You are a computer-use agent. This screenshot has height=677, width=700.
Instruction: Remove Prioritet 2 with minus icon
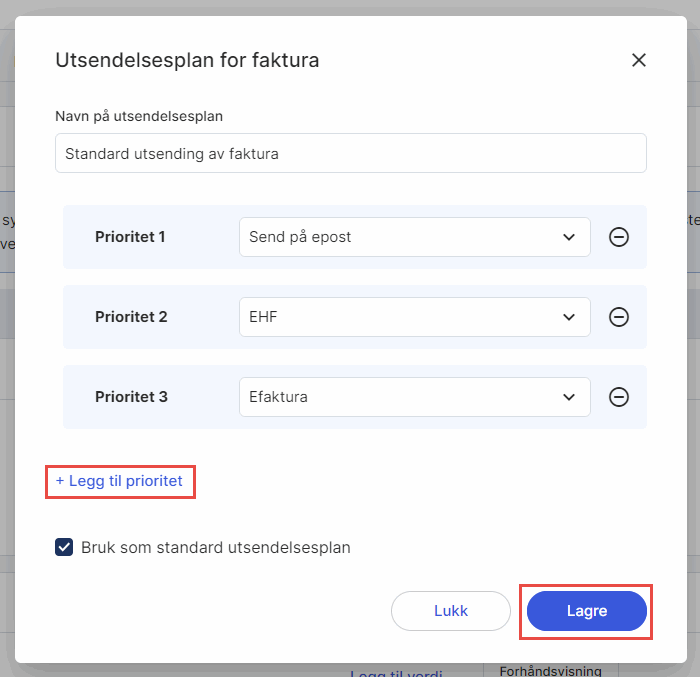tap(619, 317)
